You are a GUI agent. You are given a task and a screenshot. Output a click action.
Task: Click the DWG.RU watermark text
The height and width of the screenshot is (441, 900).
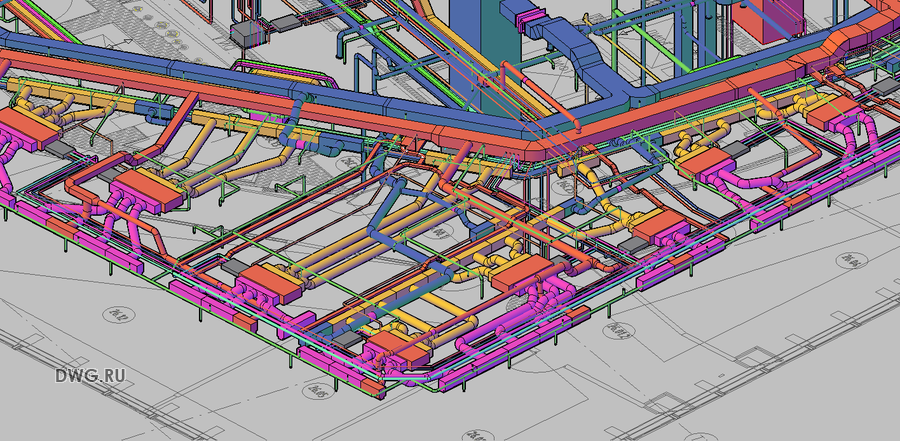(x=90, y=376)
